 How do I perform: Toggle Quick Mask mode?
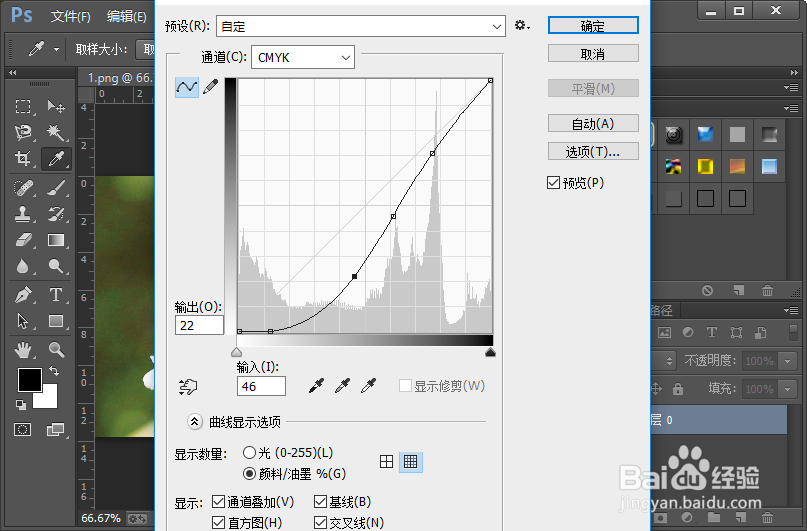[x=23, y=429]
